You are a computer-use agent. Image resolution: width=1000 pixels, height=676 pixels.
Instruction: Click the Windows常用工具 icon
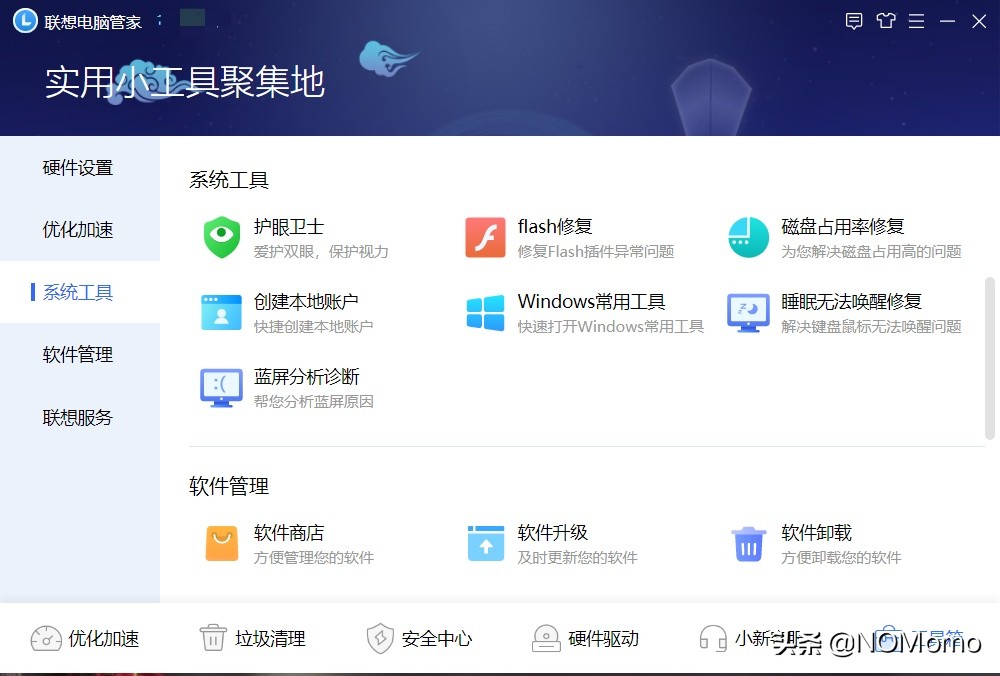485,313
